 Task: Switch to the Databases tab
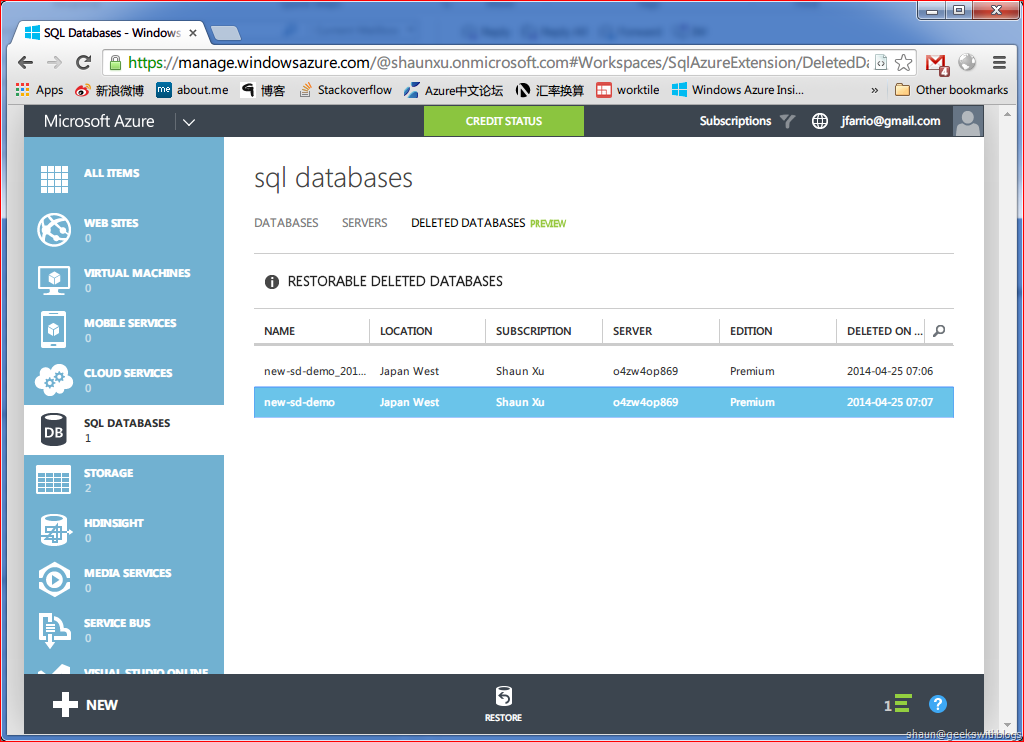point(286,223)
